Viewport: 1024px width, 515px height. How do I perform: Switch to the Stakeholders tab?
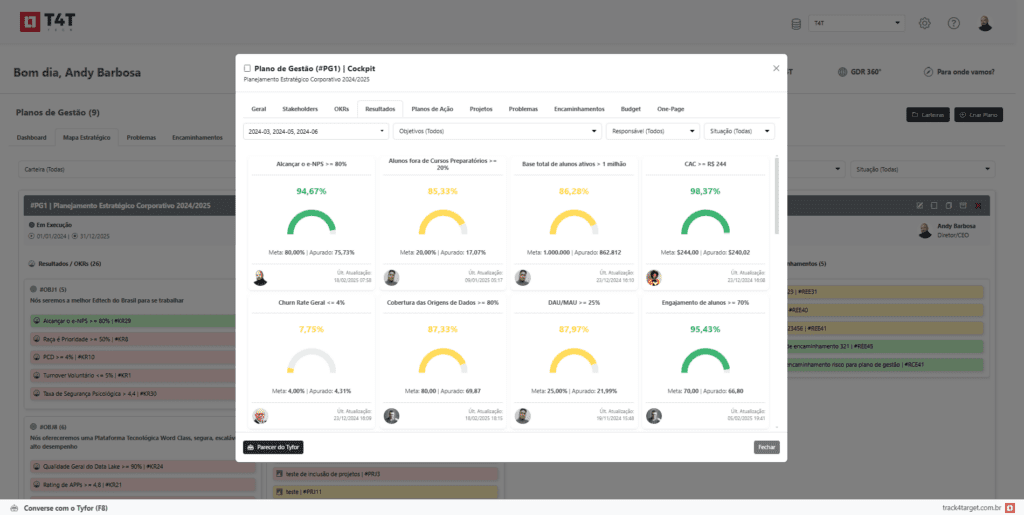coord(300,108)
